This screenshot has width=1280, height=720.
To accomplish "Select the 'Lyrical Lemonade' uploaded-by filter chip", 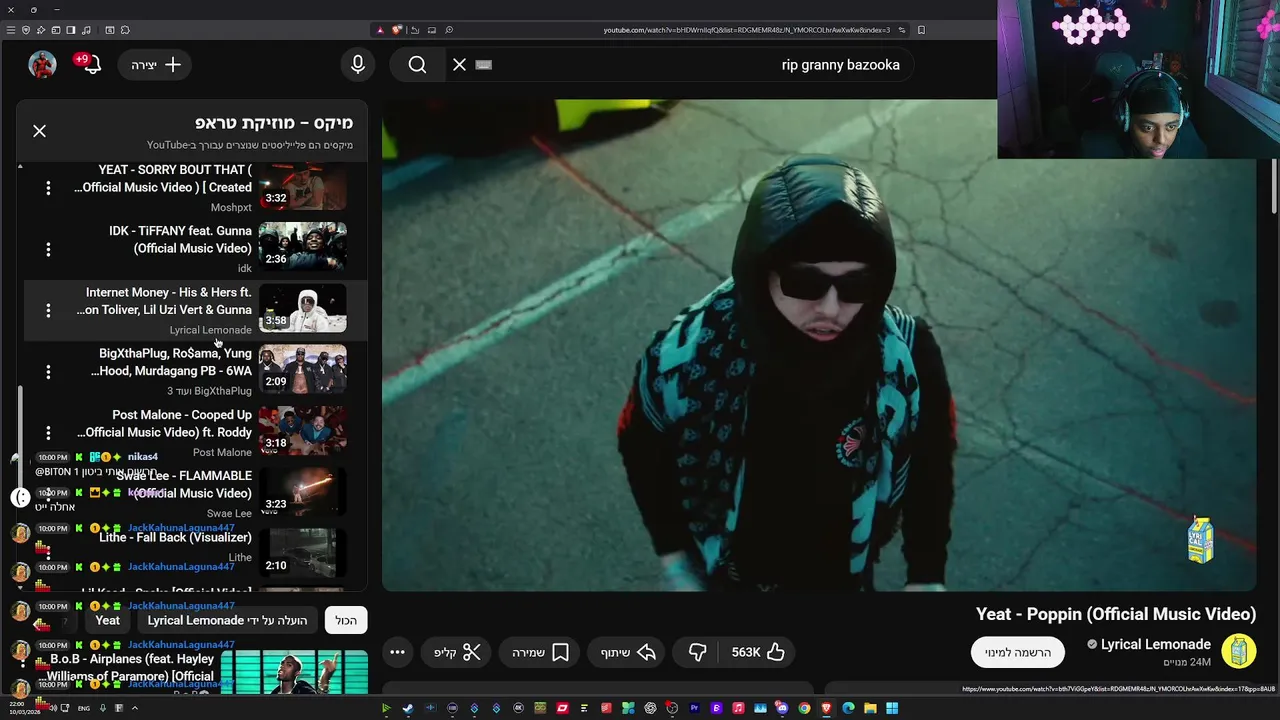I will coord(228,621).
